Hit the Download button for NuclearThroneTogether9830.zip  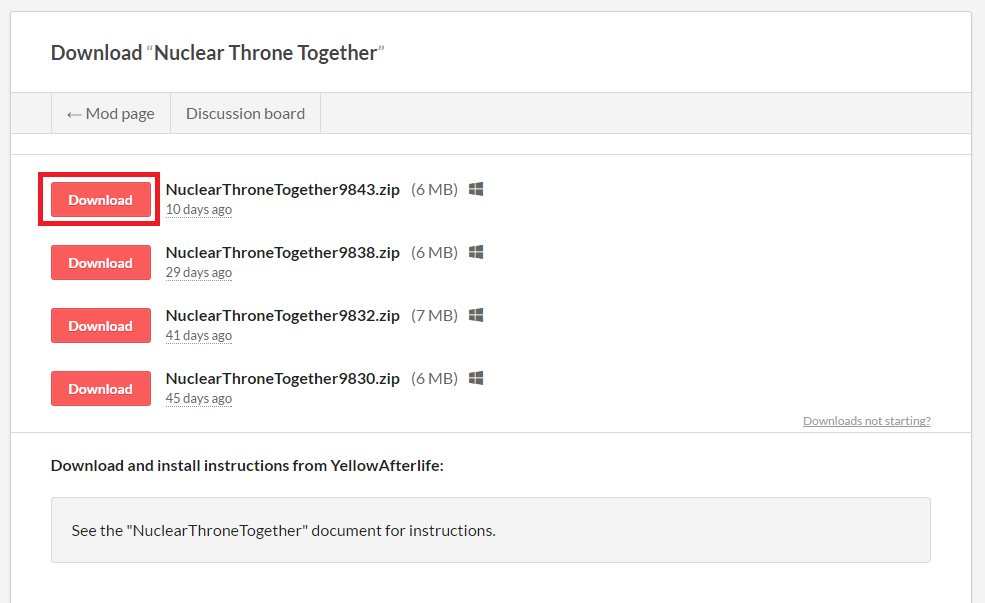[100, 389]
